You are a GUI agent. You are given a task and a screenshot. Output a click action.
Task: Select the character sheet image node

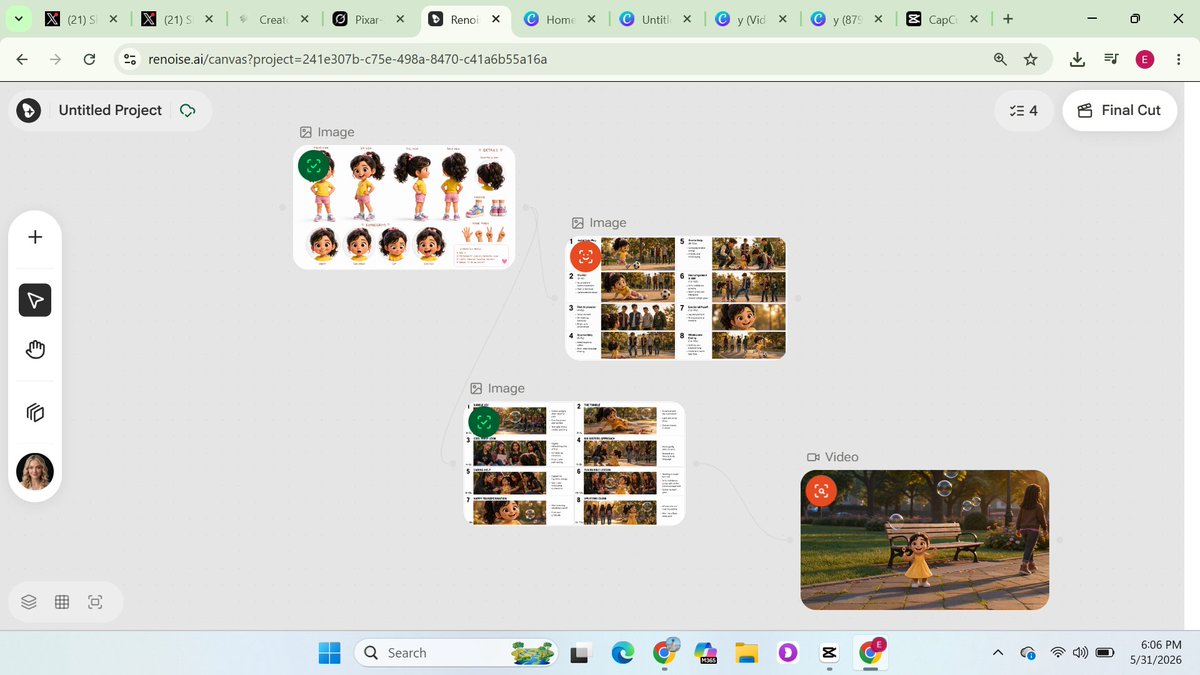404,207
